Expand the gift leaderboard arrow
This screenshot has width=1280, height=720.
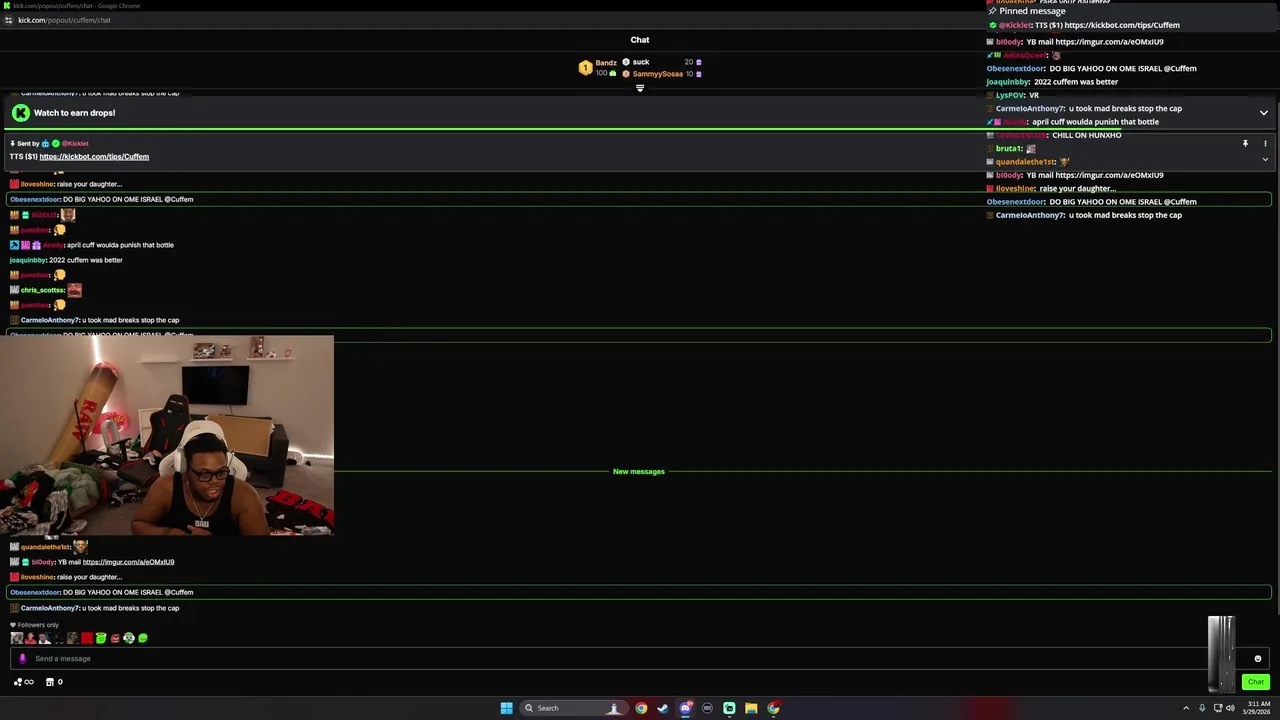coord(640,88)
